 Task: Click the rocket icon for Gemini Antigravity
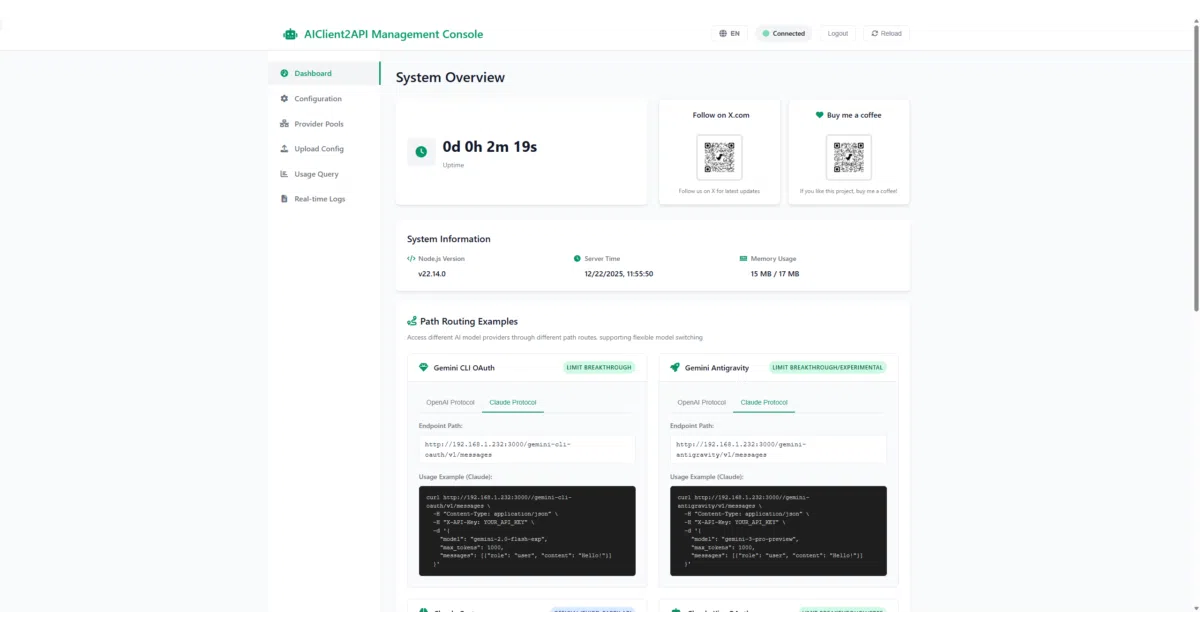675,368
